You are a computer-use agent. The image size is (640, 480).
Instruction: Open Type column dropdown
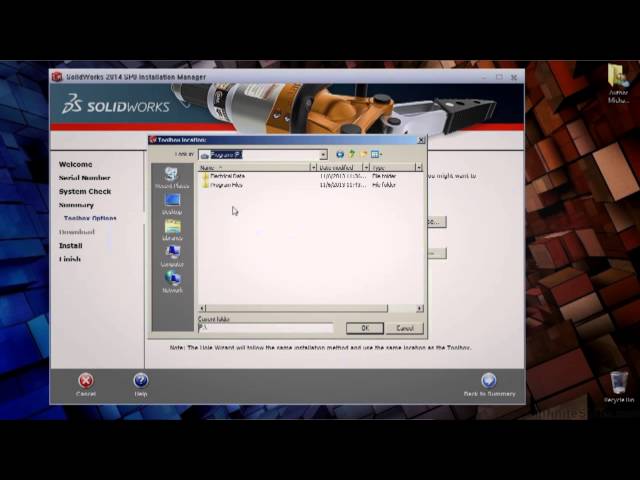[418, 167]
